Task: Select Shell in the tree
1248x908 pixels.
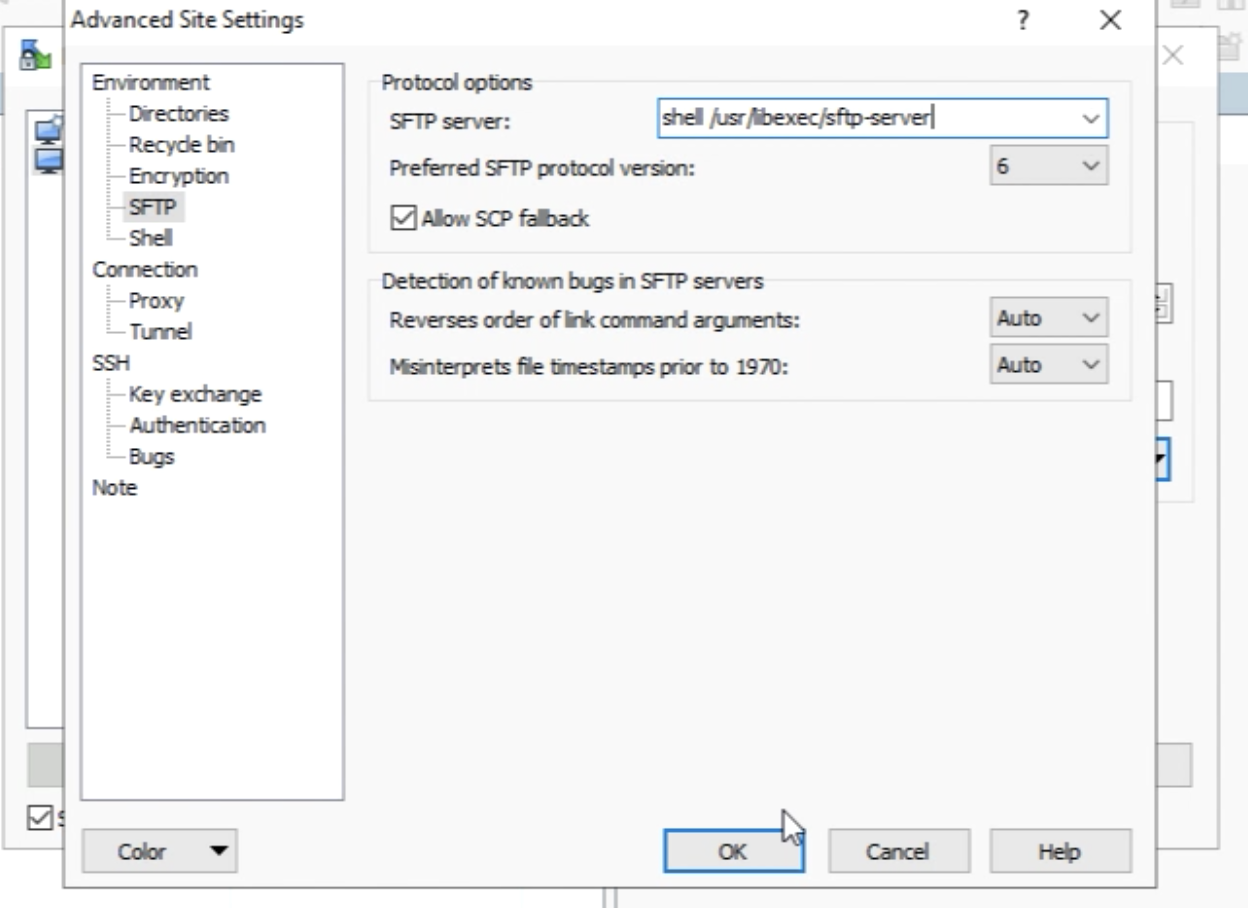Action: tap(150, 238)
